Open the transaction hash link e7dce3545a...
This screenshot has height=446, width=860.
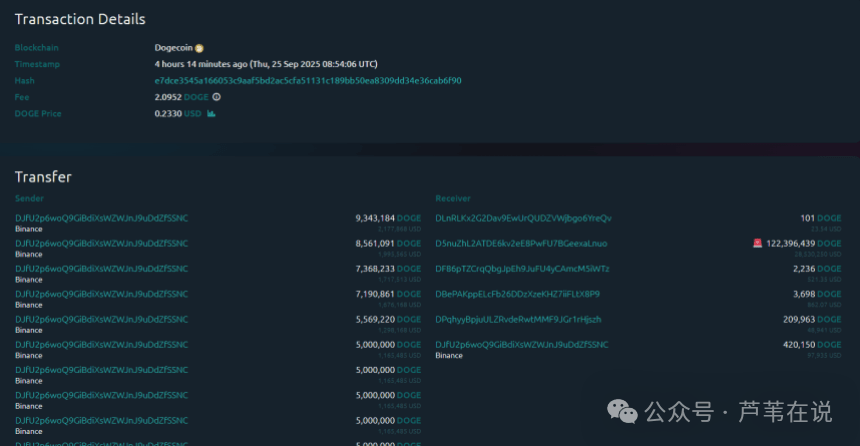coord(308,80)
